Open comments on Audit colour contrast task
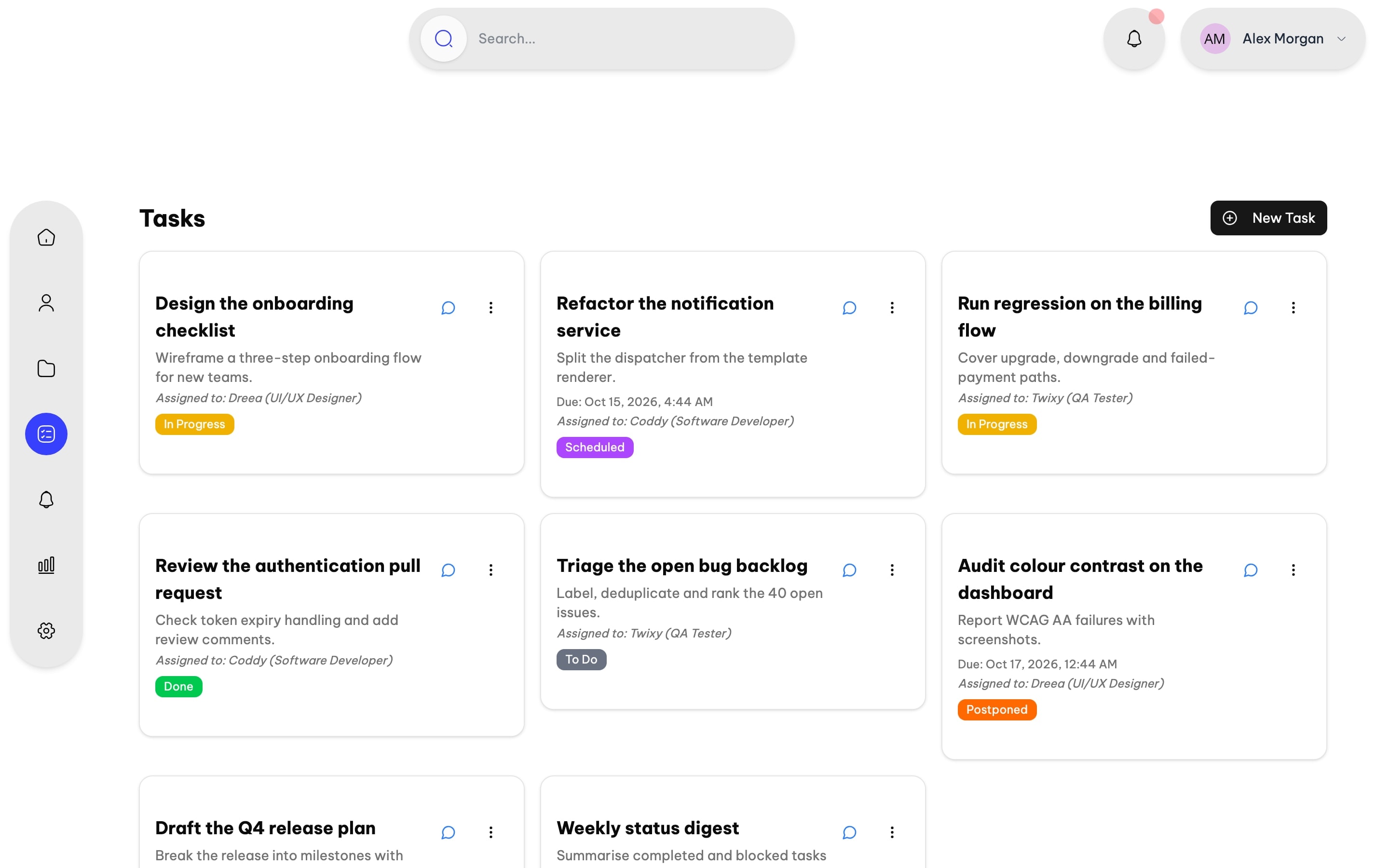 click(1251, 570)
